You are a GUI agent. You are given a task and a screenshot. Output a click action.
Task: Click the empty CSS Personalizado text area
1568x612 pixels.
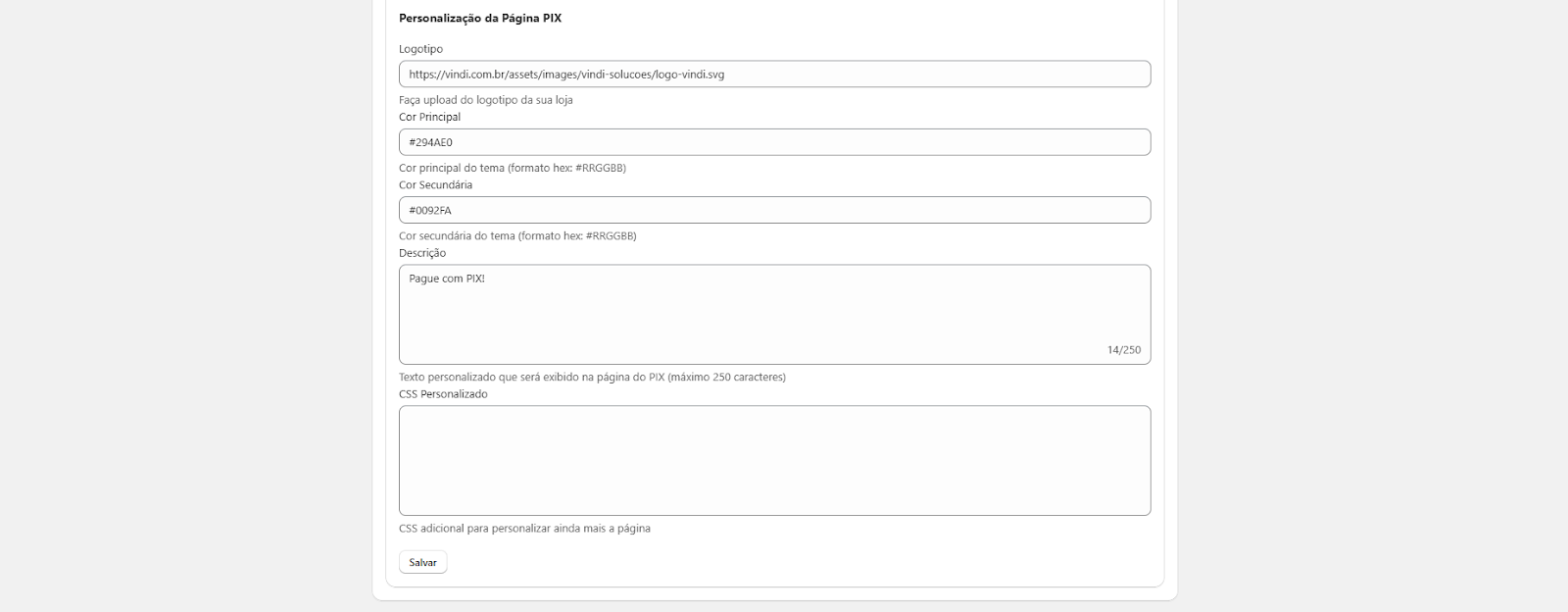(x=774, y=460)
